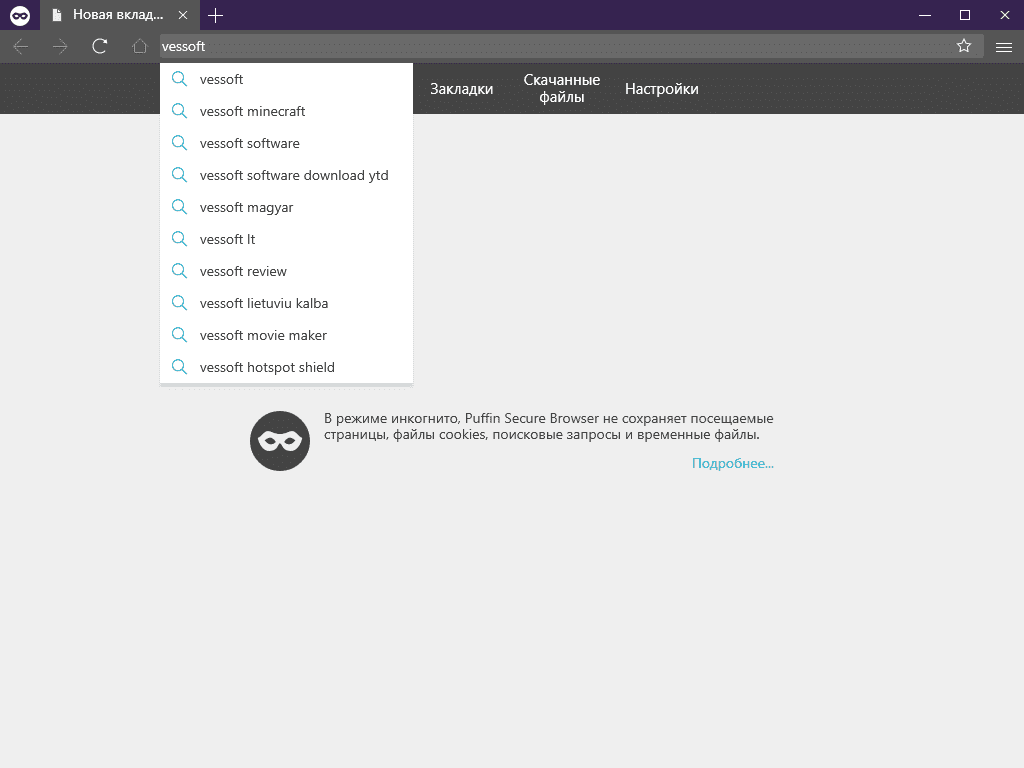
Task: Minimize the browser window
Action: pyautogui.click(x=925, y=15)
